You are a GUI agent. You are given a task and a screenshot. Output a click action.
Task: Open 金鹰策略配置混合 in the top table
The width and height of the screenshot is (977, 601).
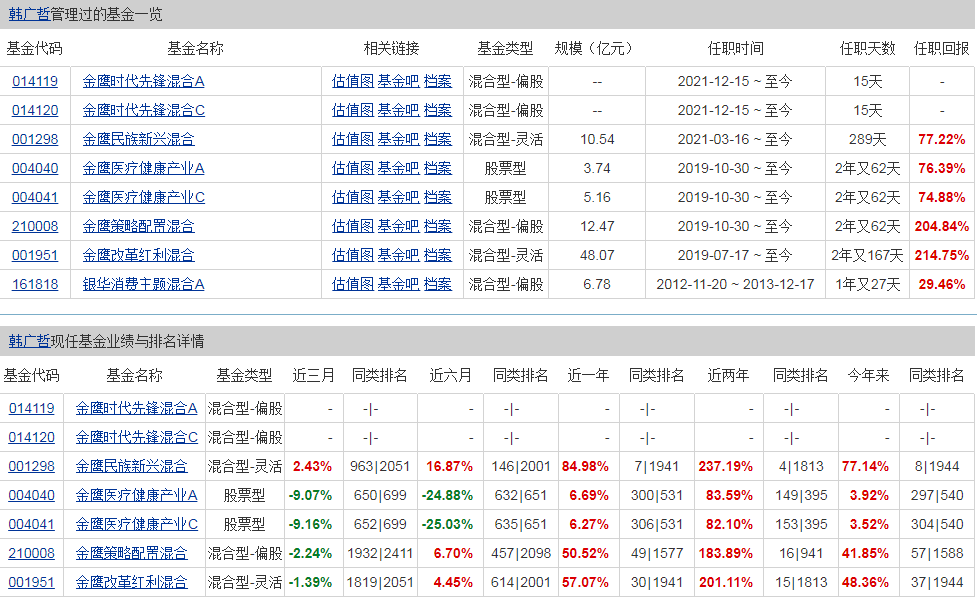point(138,226)
